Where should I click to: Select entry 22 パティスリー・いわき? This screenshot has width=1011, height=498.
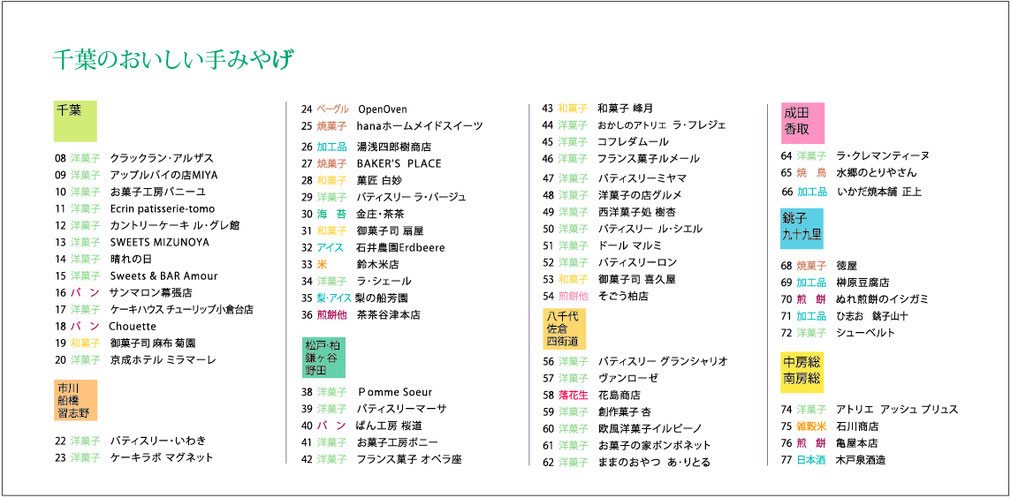130,441
